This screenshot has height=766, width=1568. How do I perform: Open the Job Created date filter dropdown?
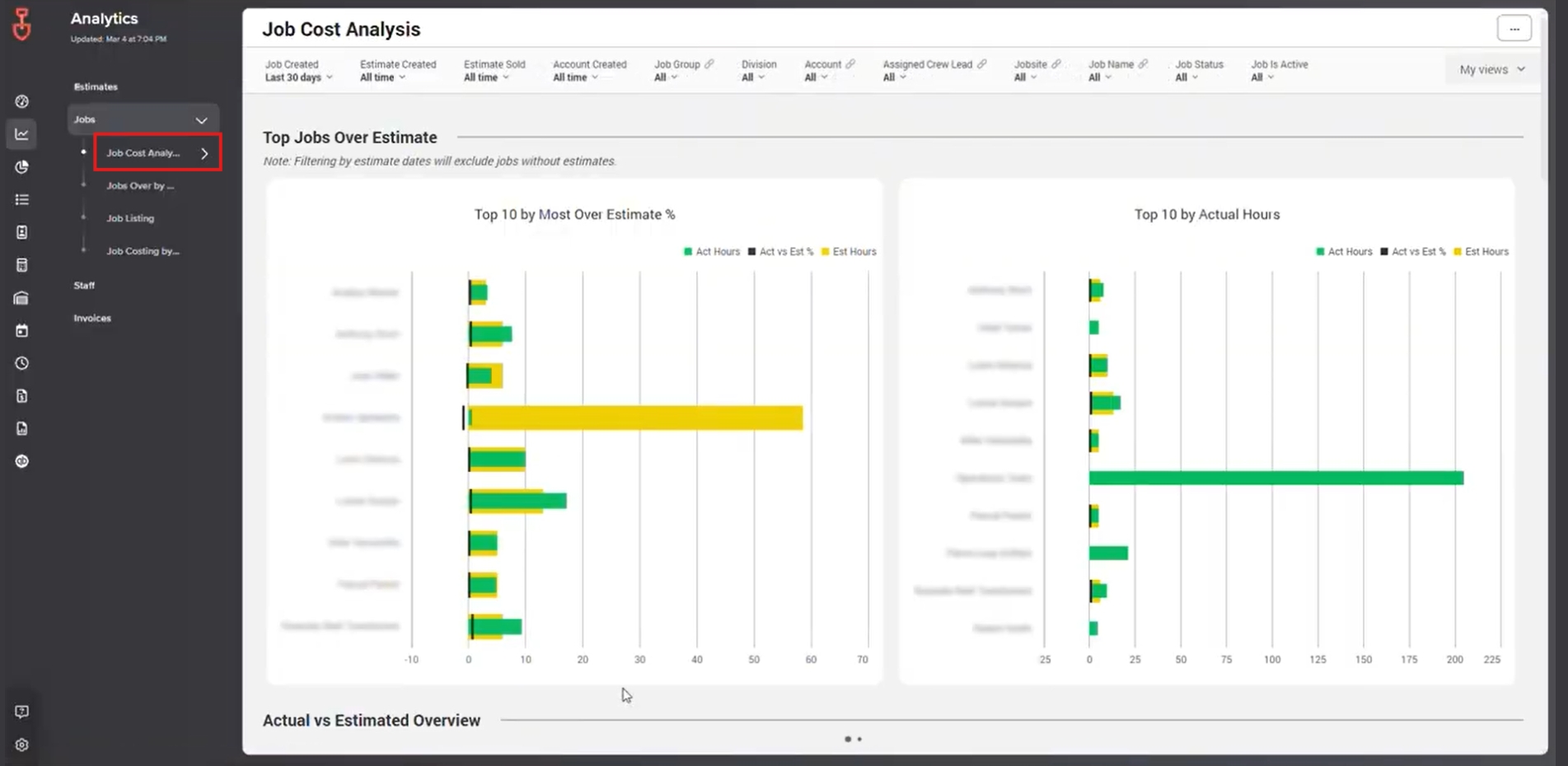[x=297, y=77]
